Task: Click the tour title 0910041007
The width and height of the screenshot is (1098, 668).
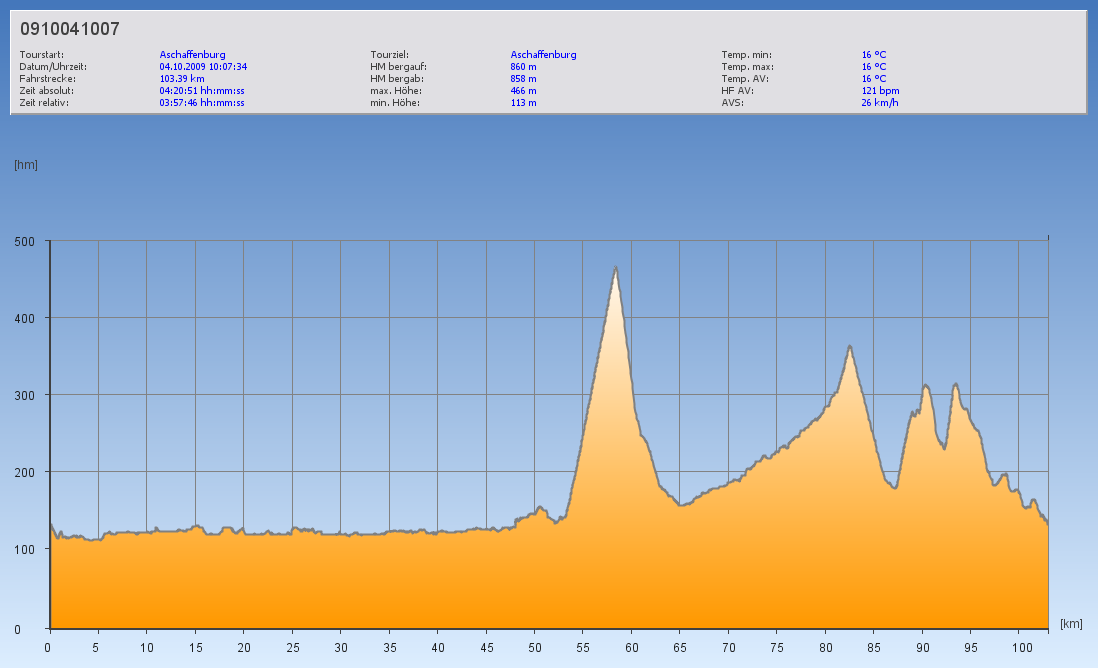Action: click(70, 29)
